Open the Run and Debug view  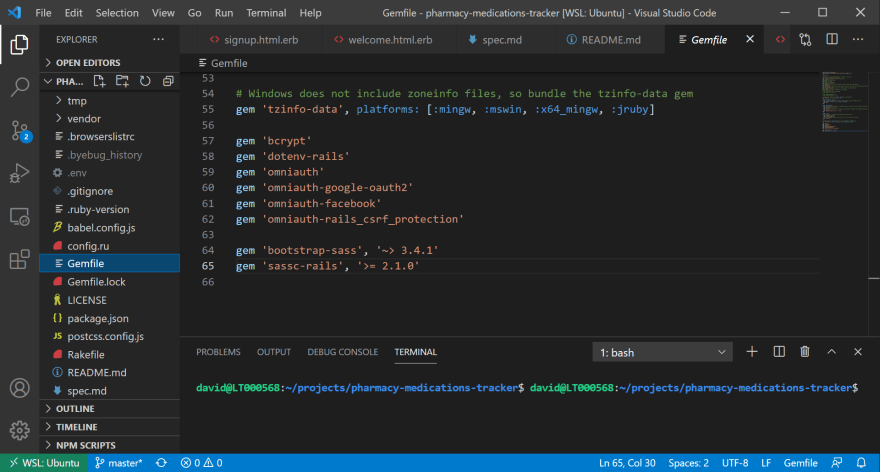(20, 173)
